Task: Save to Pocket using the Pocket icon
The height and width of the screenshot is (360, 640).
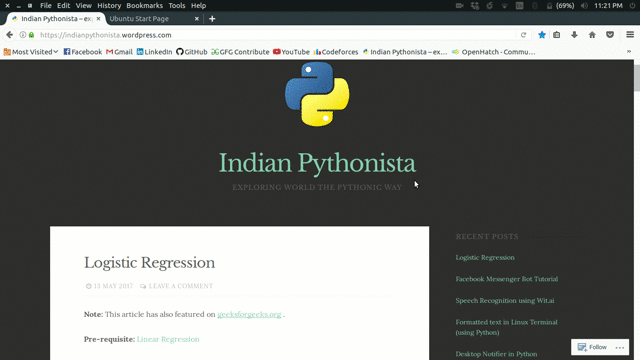Action: tap(610, 35)
